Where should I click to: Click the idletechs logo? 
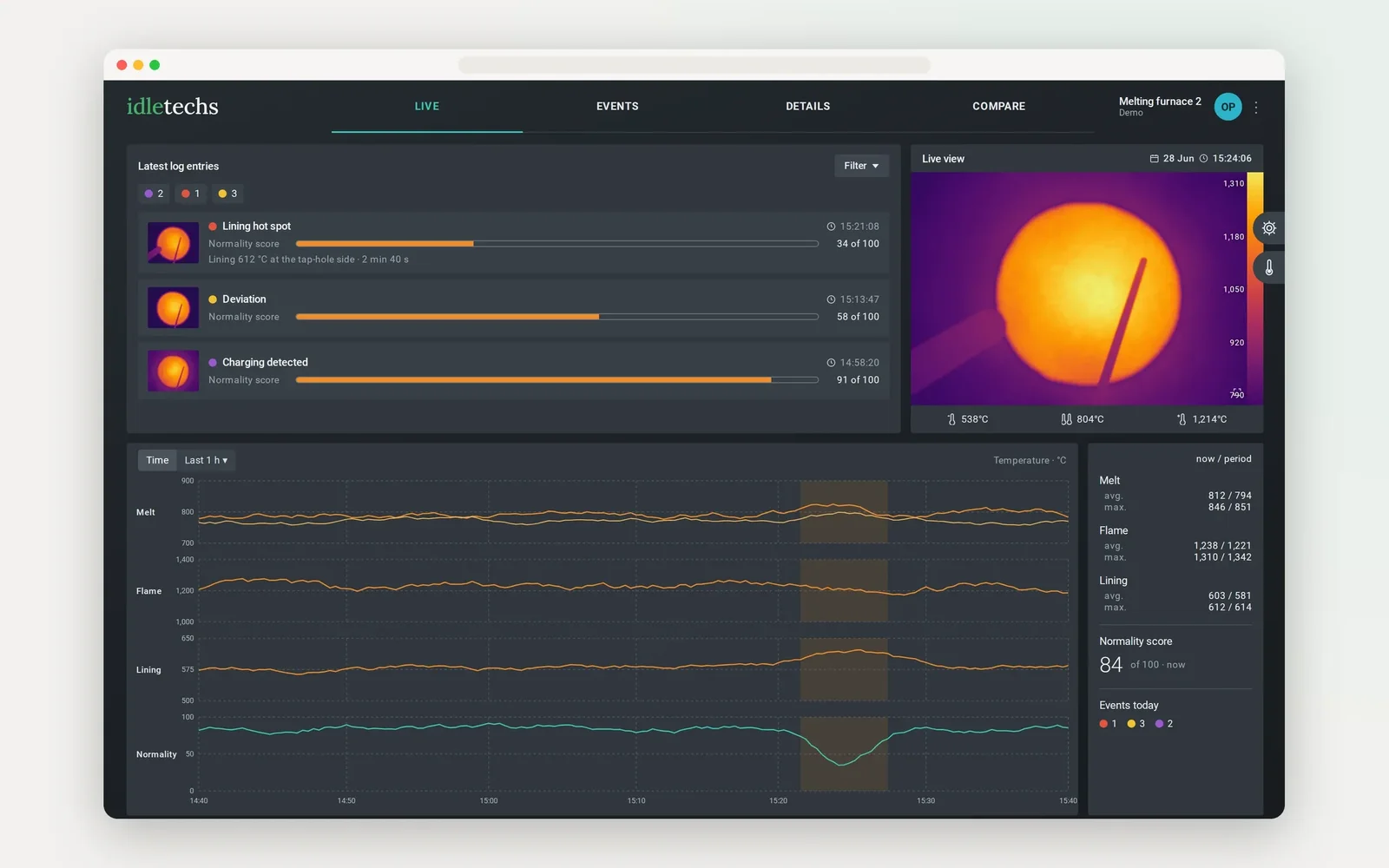pyautogui.click(x=173, y=107)
